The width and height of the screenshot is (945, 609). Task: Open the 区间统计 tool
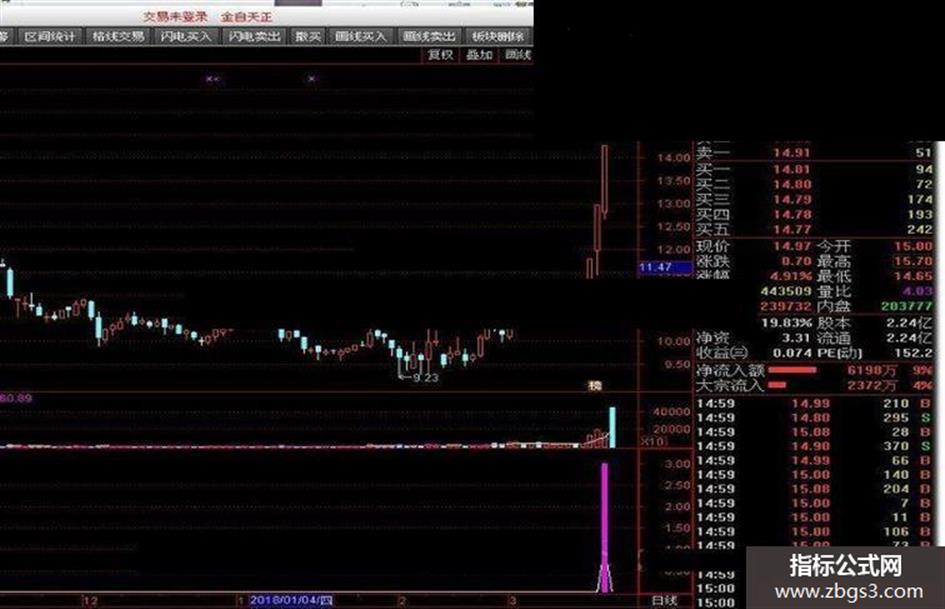click(50, 36)
